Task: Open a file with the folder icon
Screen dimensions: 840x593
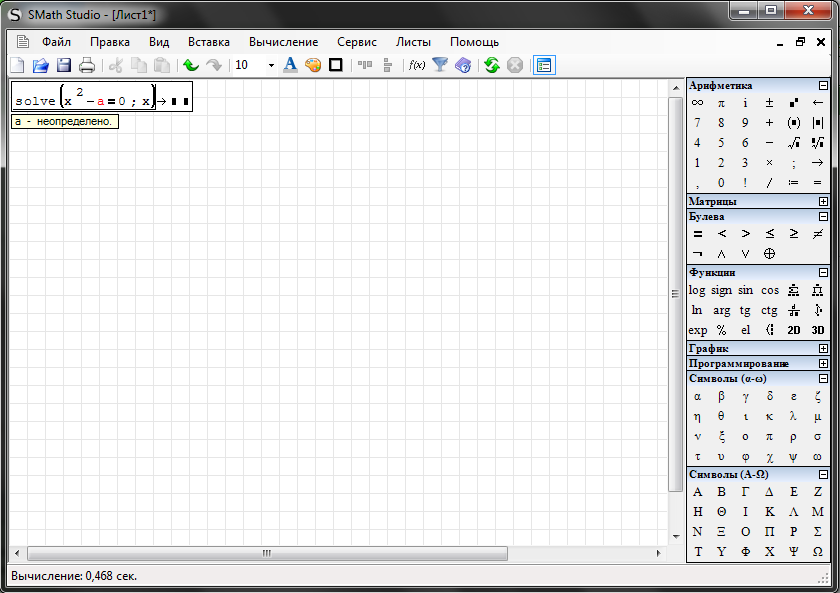Action: tap(41, 65)
